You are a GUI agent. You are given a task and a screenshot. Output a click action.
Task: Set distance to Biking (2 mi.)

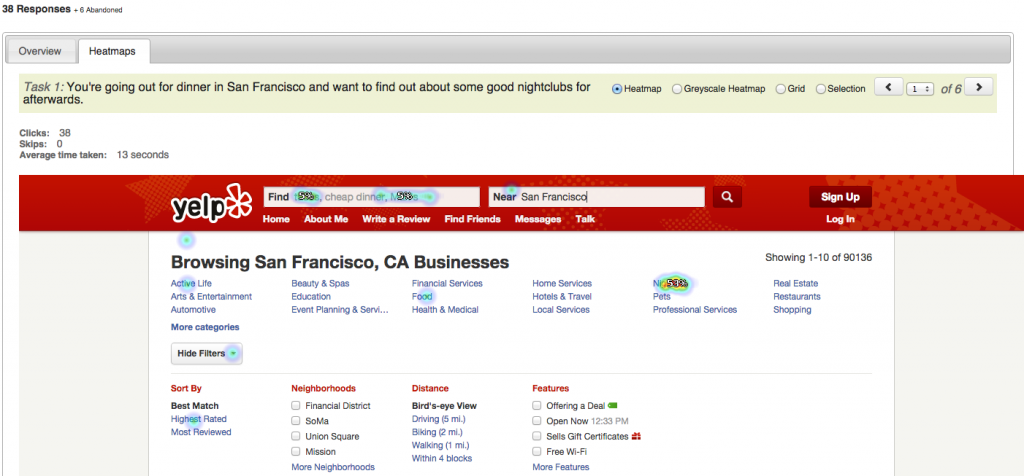pyautogui.click(x=437, y=432)
